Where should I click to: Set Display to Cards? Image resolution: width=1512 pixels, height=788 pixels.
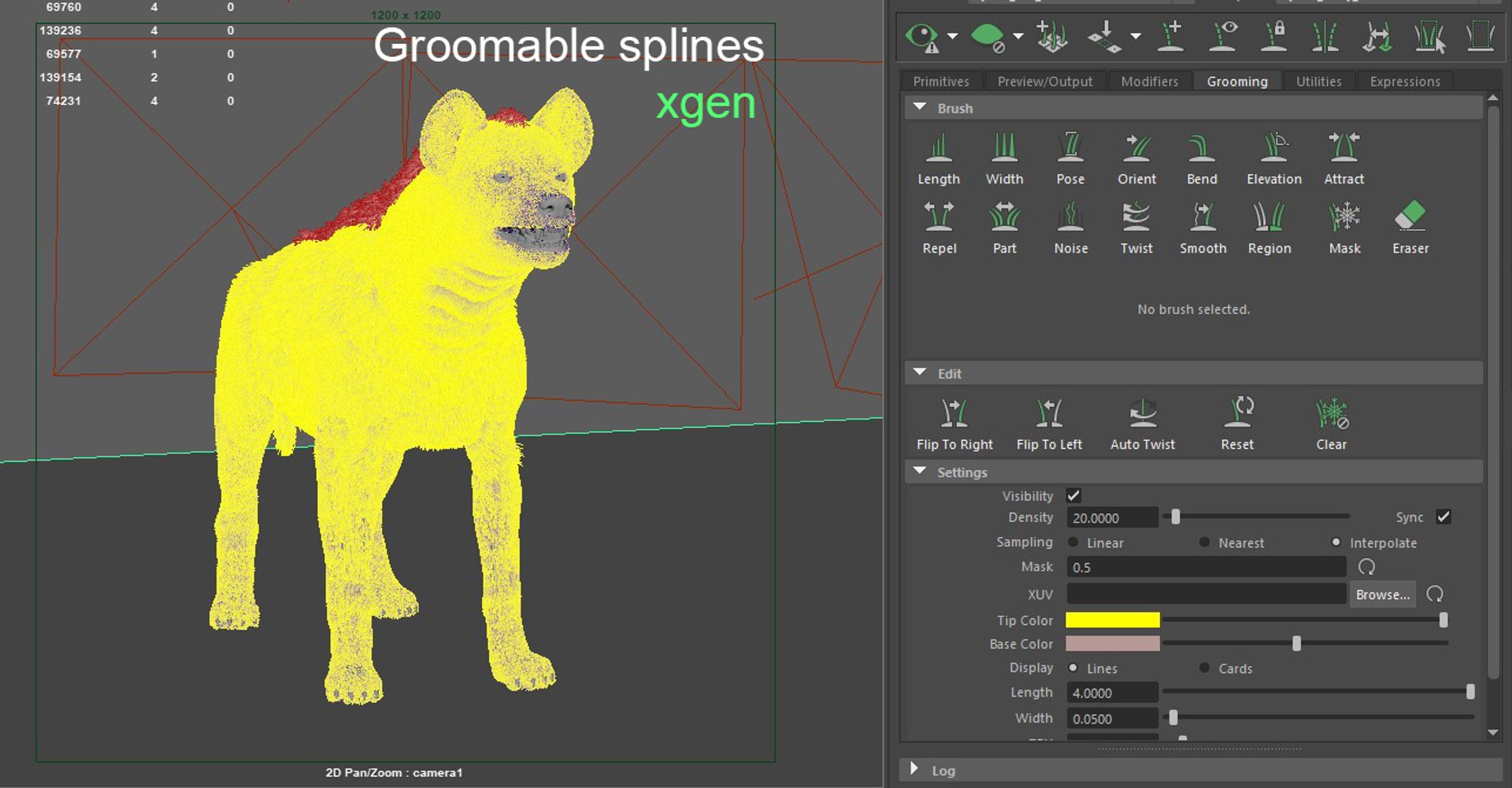point(1204,668)
